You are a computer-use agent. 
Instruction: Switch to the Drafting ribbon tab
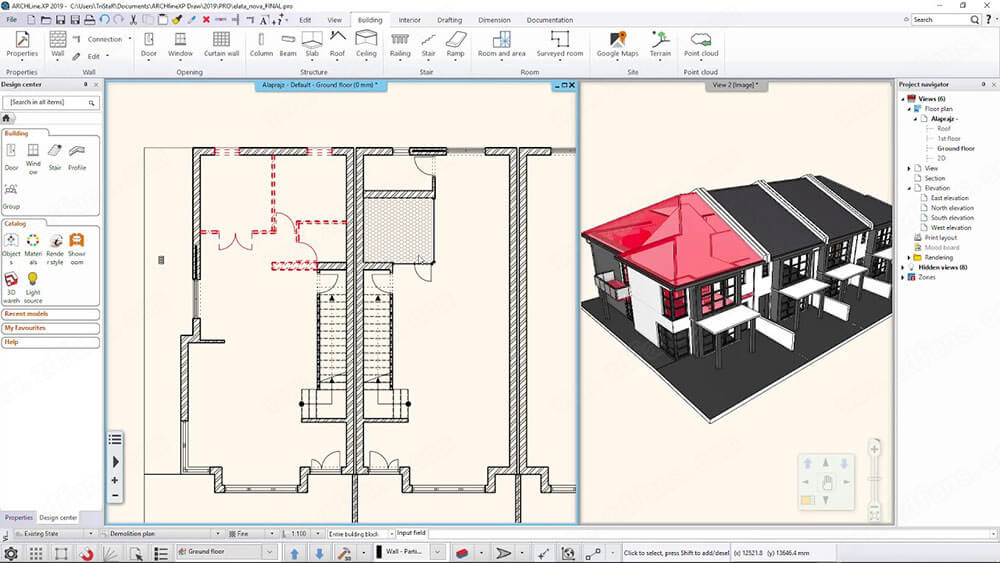pos(450,20)
